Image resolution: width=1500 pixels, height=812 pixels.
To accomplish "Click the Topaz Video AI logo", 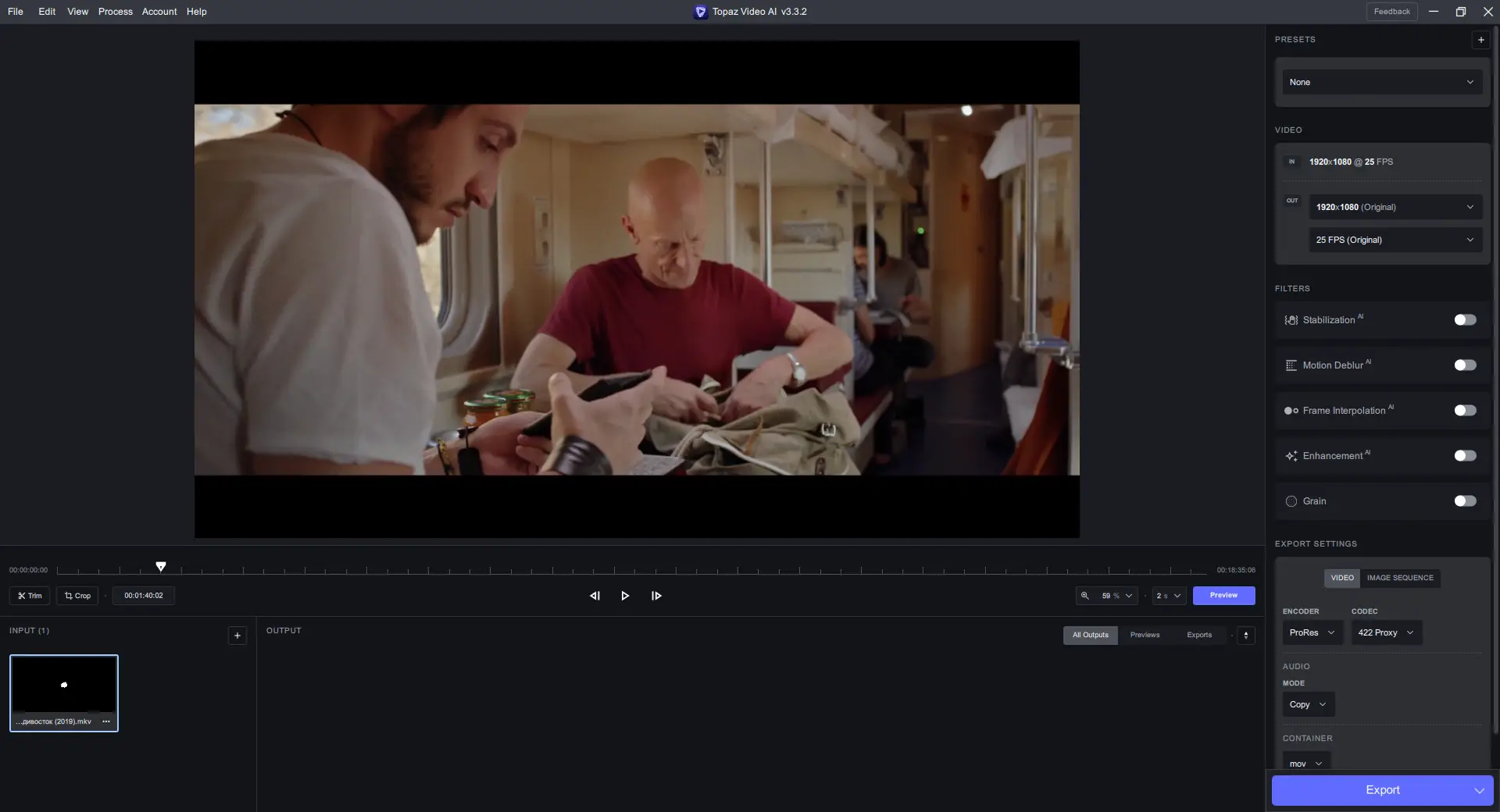I will tap(701, 12).
